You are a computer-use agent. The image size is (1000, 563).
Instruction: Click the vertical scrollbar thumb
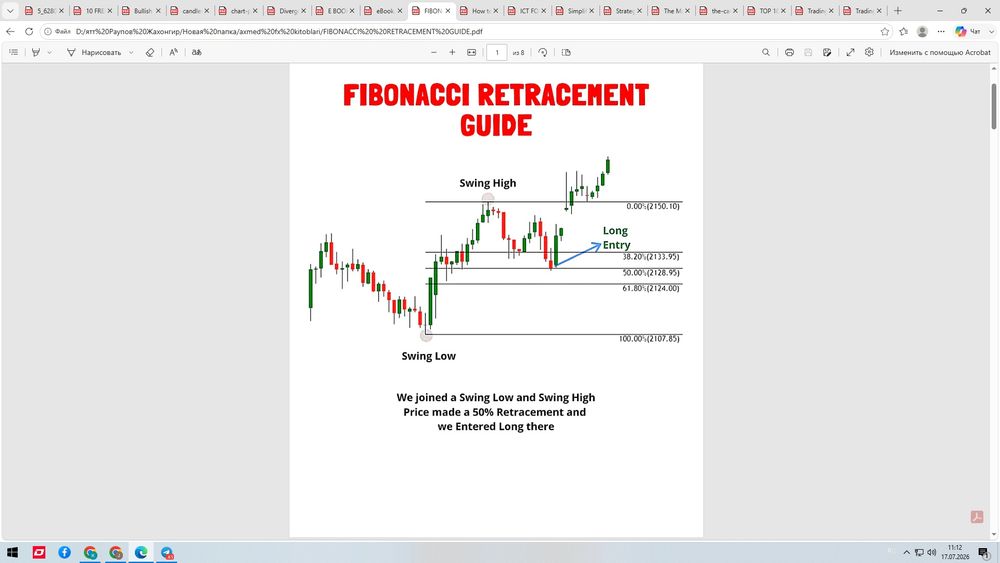tap(994, 106)
